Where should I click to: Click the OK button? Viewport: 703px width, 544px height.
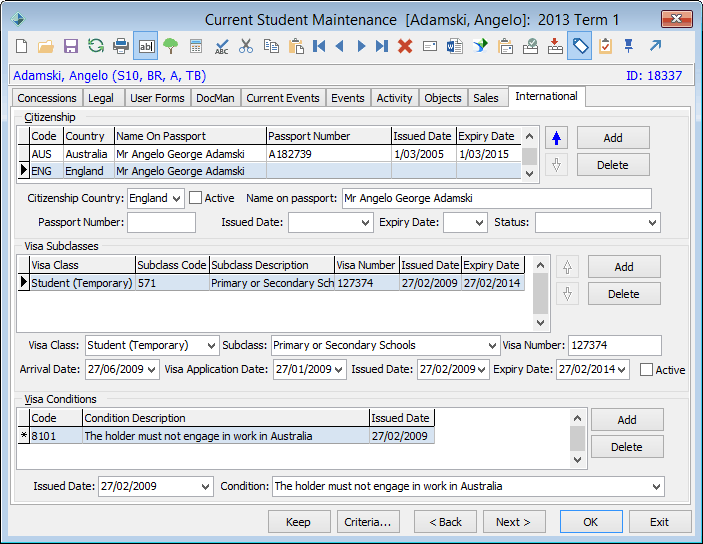coord(591,522)
